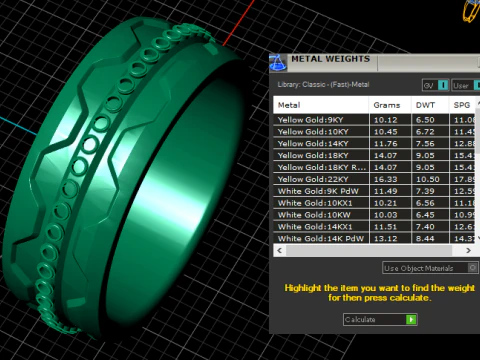This screenshot has width=480, height=360.
Task: Sort by the Metal column header
Action: click(x=321, y=105)
